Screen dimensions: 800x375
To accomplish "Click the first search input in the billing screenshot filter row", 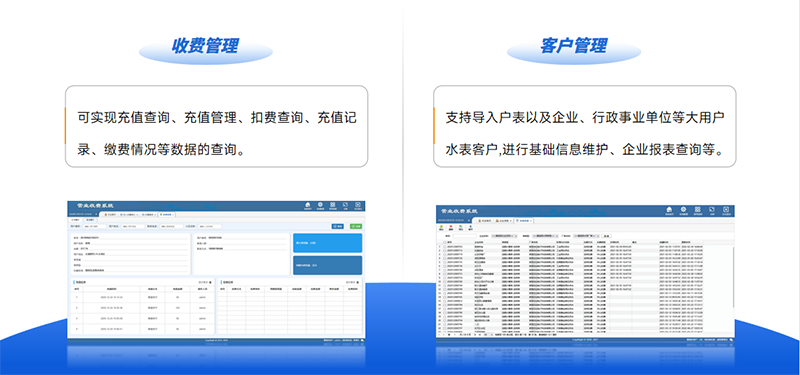I will 94,227.
